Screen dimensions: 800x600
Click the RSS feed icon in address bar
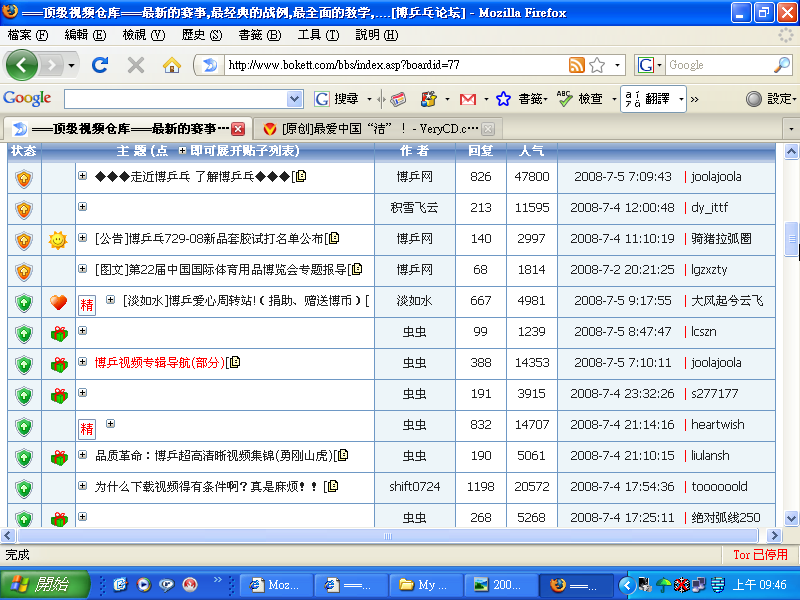coord(577,65)
